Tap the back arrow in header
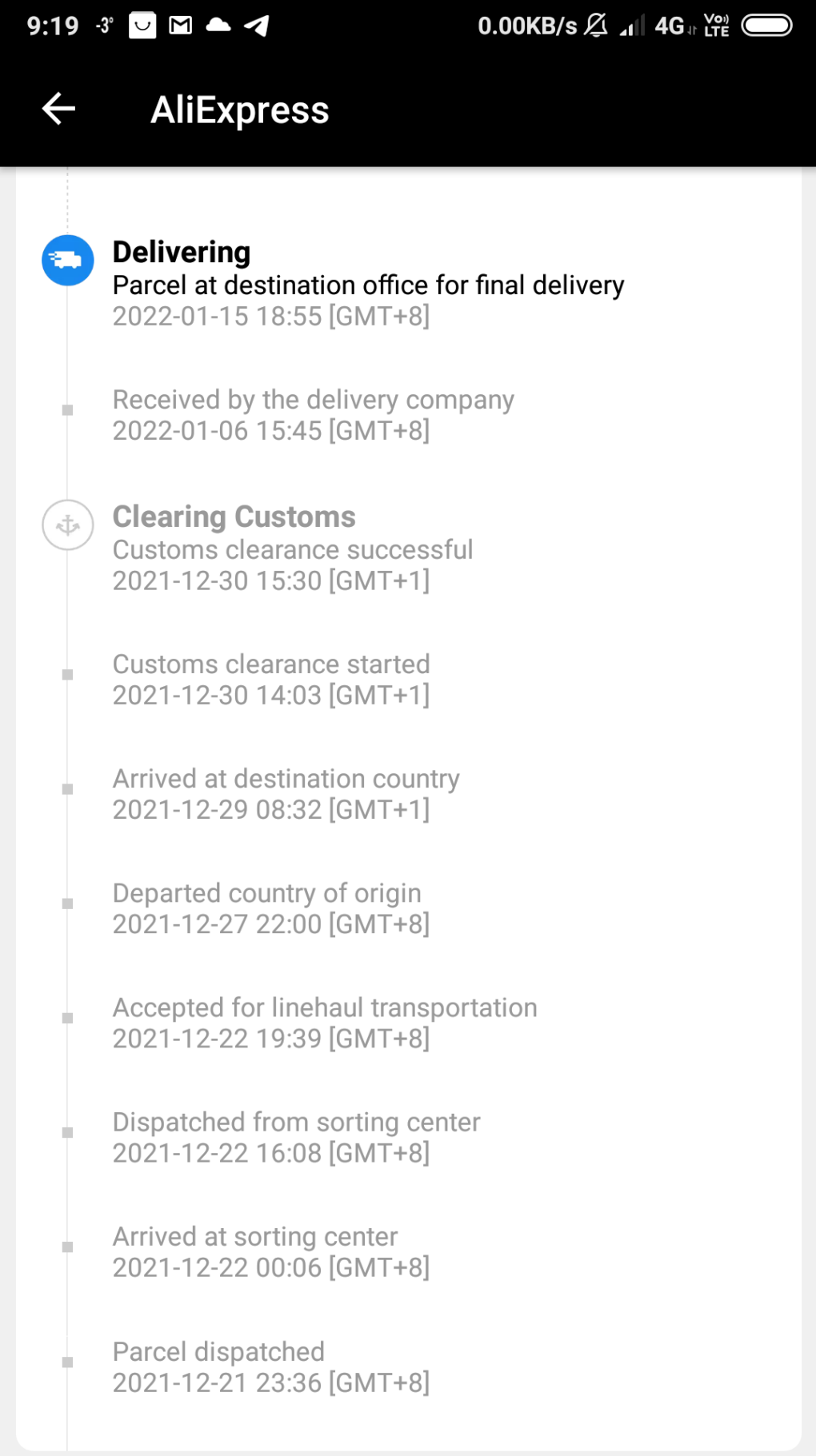The height and width of the screenshot is (1456, 816). (58, 109)
